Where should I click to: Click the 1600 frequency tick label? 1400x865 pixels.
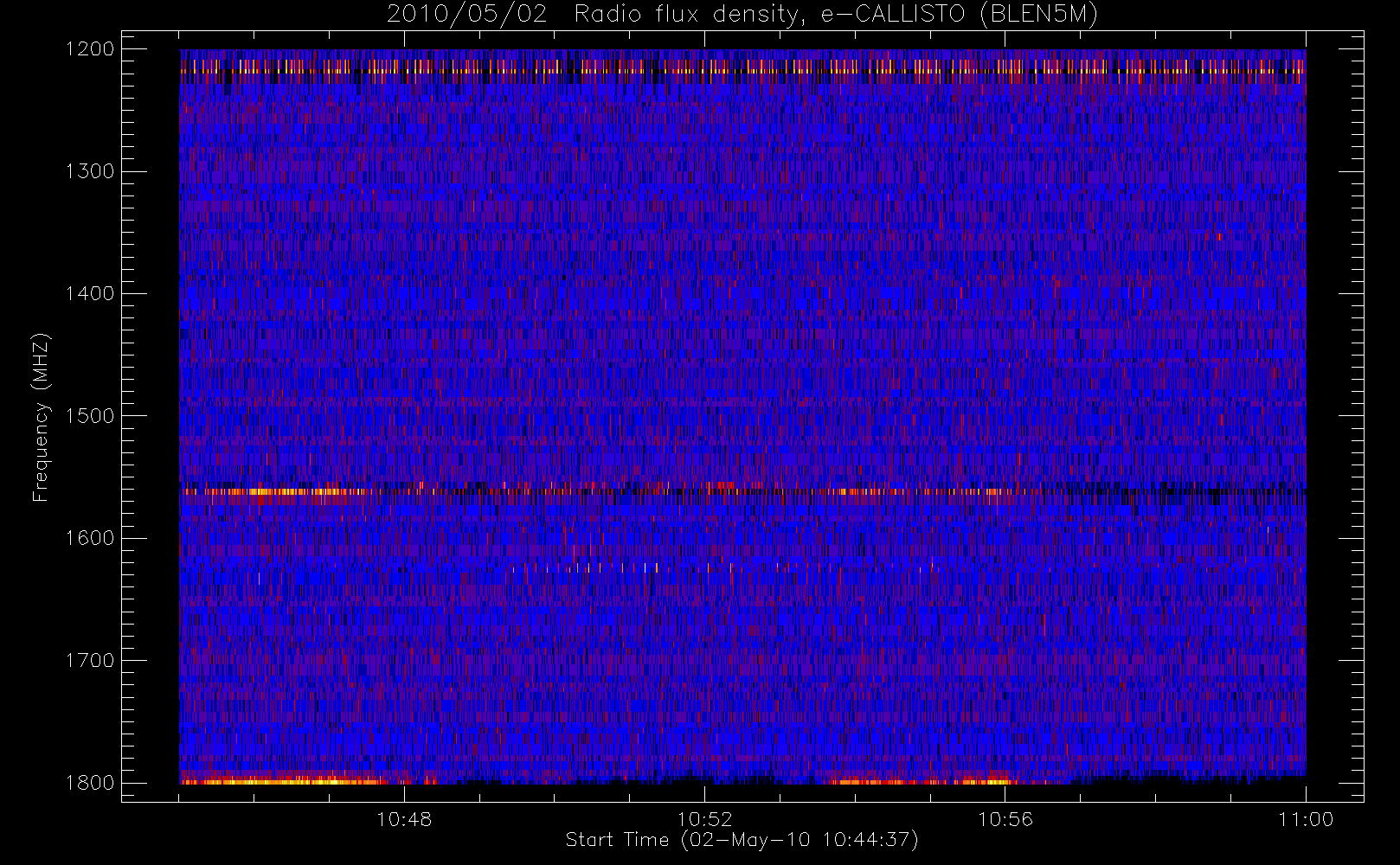click(90, 538)
